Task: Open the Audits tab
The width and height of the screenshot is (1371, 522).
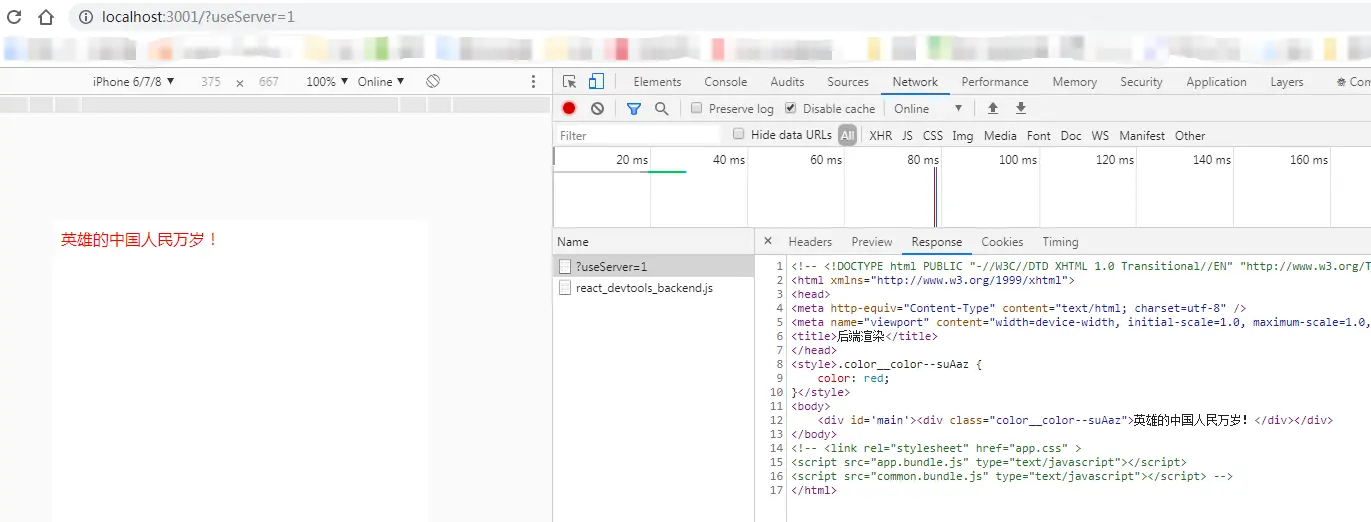Action: [x=787, y=82]
